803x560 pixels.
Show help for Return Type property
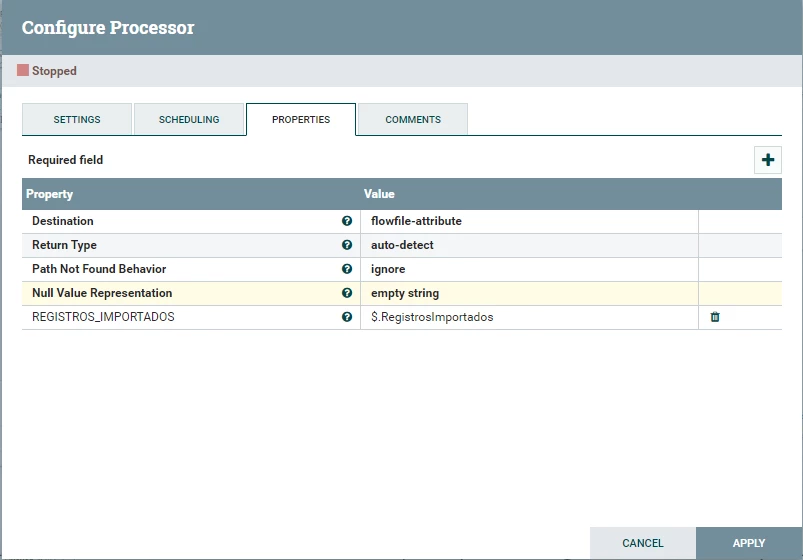tap(347, 245)
